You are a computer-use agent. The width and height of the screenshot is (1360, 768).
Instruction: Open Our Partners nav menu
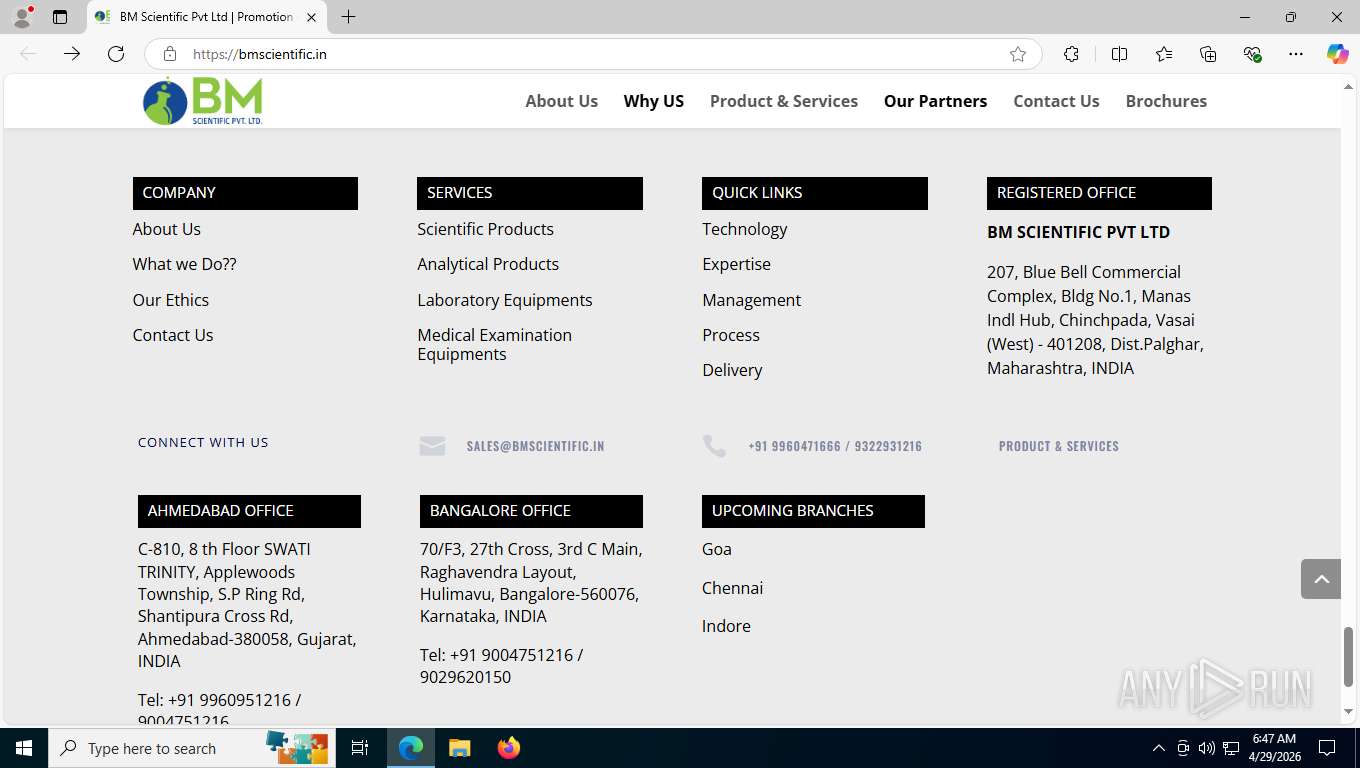935,101
